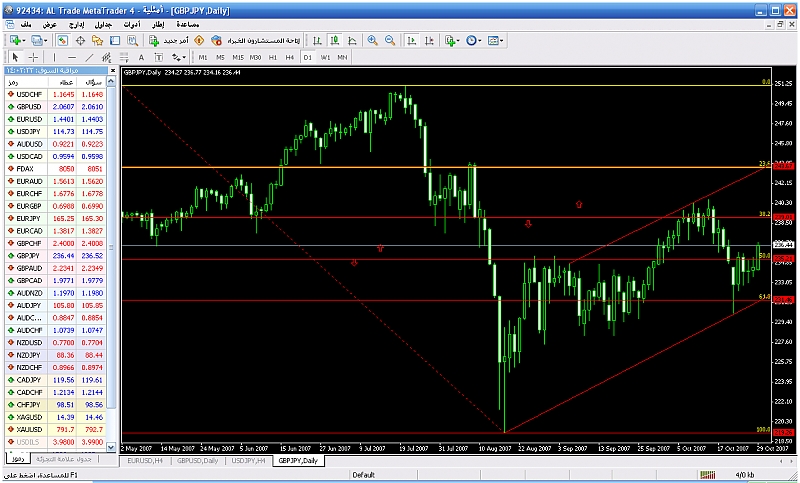This screenshot has height=483, width=800.
Task: Switch to H4 timeframe
Action: [x=290, y=57]
